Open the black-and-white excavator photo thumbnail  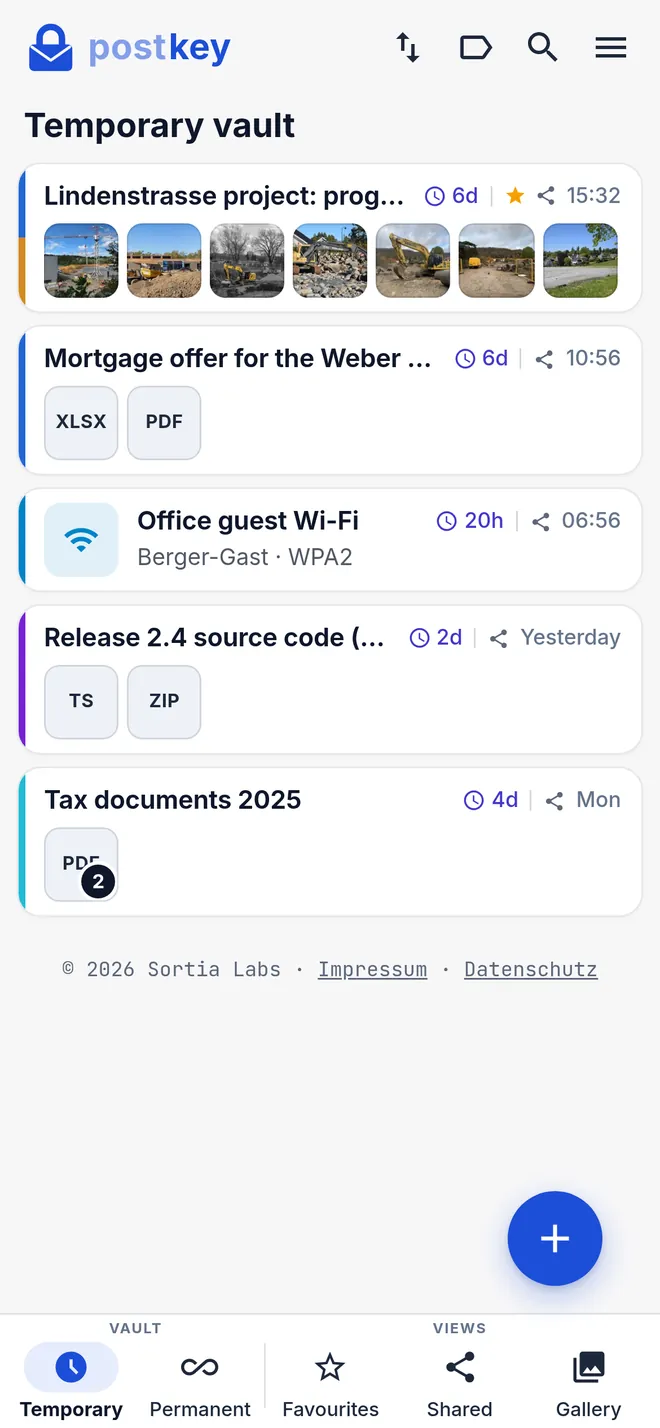click(247, 261)
